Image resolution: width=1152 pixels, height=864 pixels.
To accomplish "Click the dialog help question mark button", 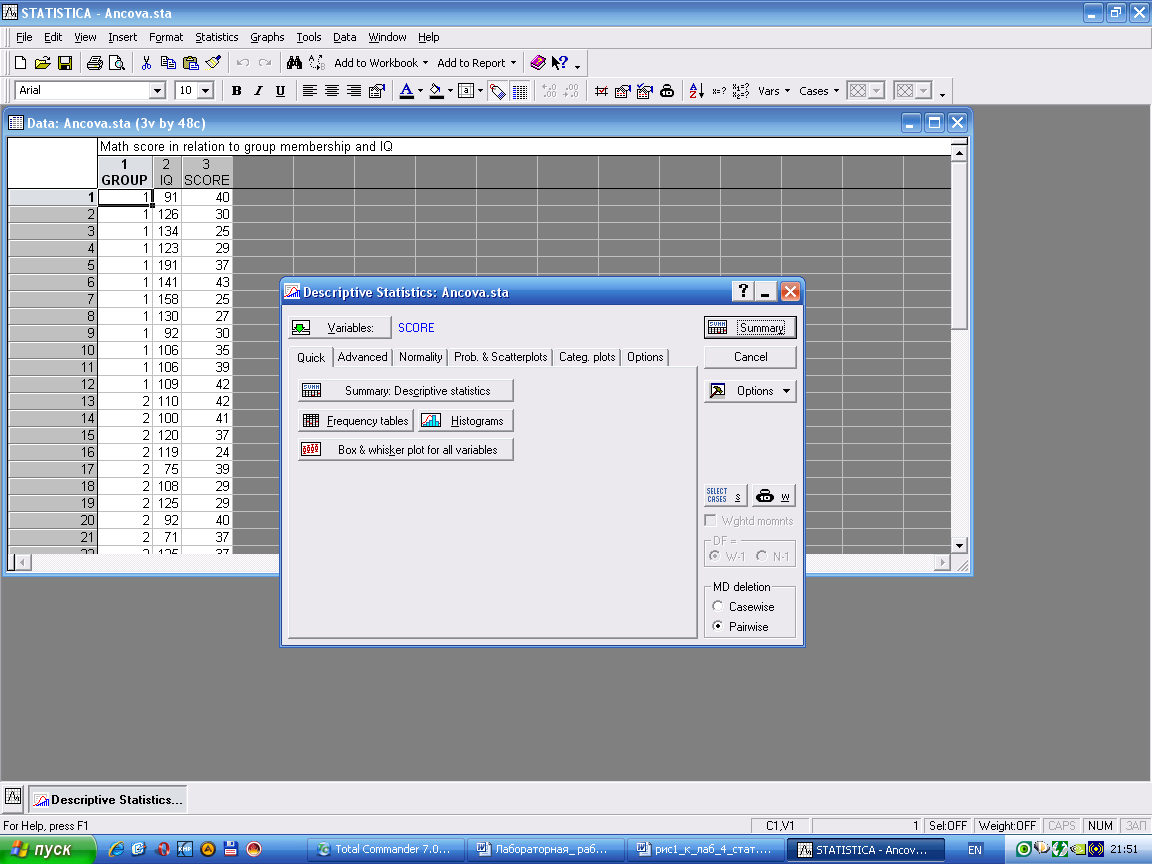I will coord(743,292).
